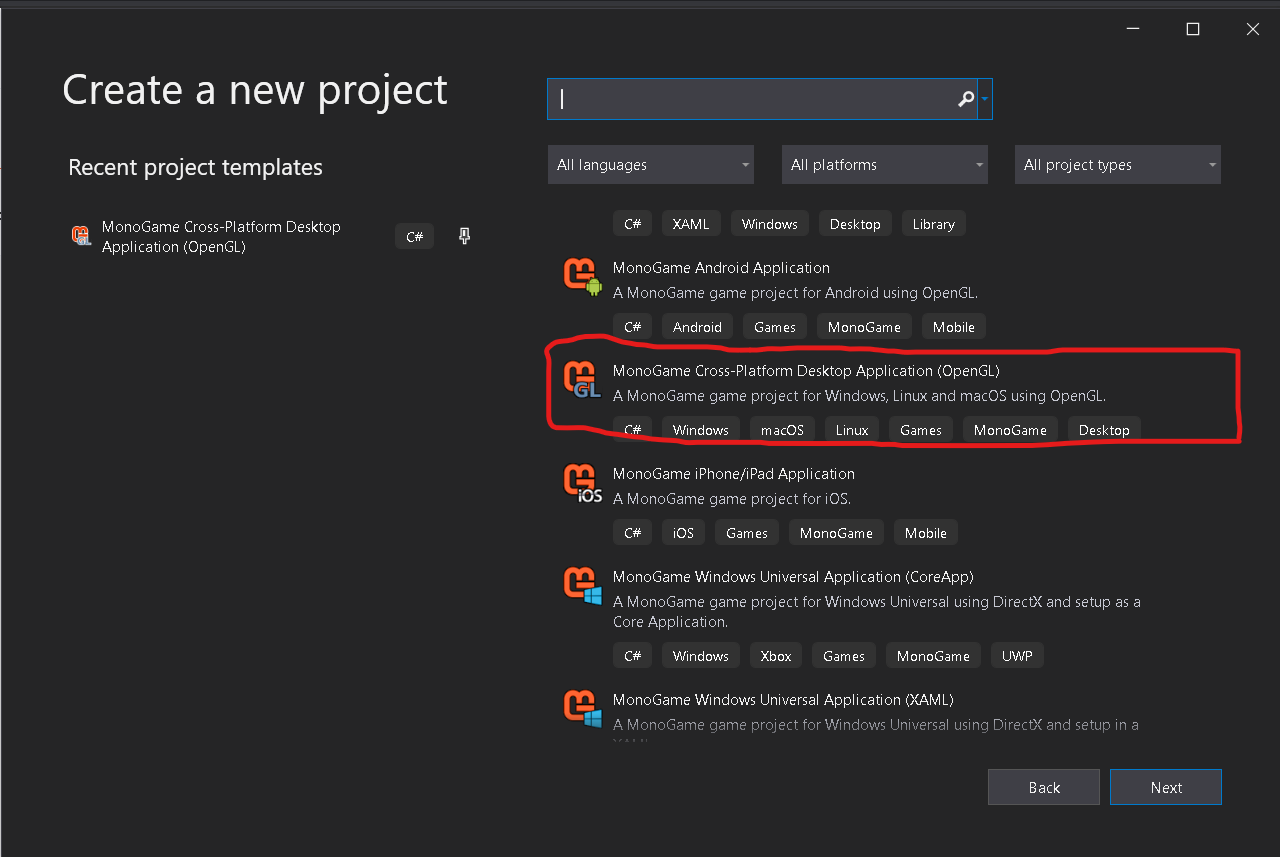The height and width of the screenshot is (857, 1280).
Task: Click the Desktop tag in the OpenGL row
Action: tap(1104, 430)
